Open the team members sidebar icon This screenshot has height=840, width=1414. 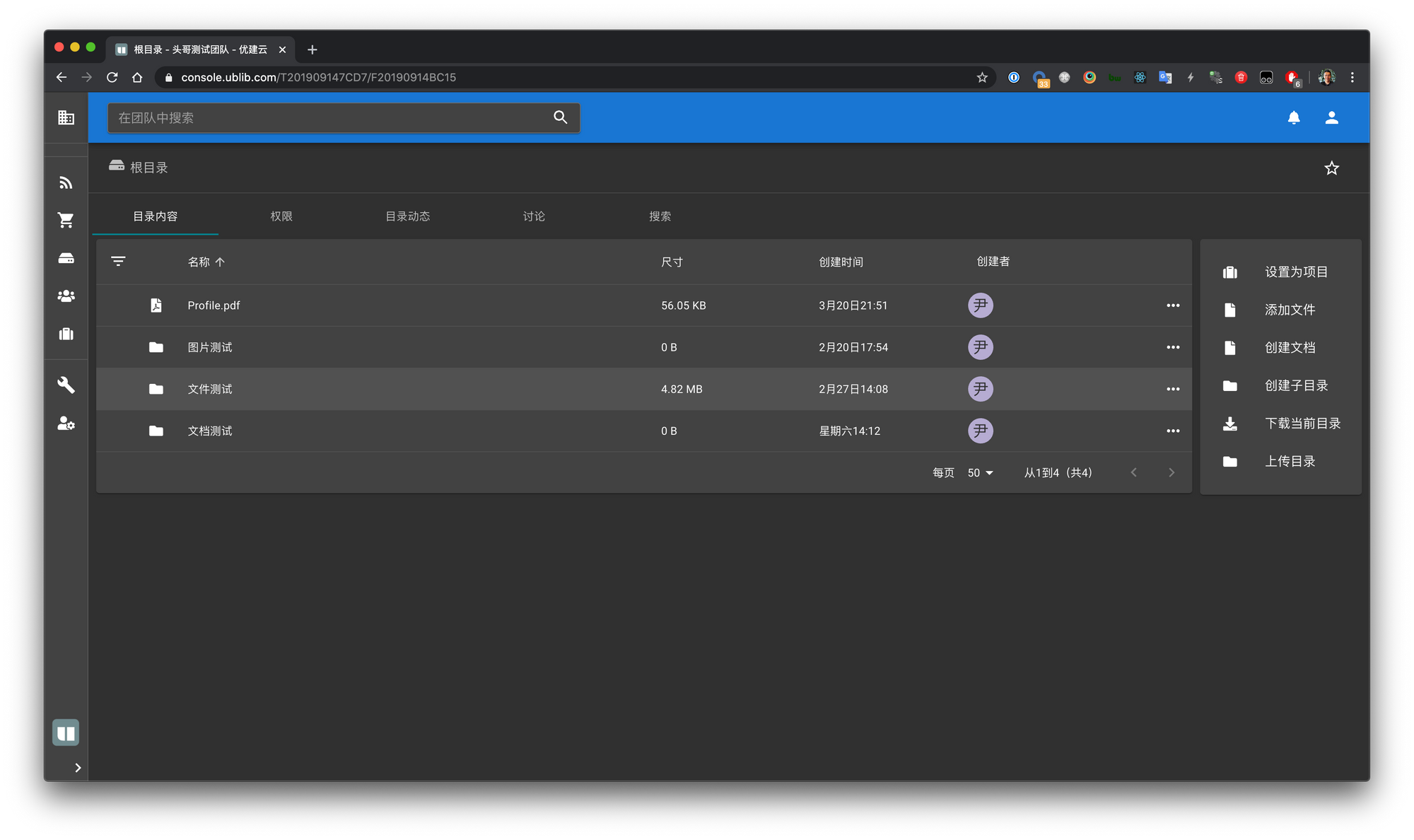66,296
